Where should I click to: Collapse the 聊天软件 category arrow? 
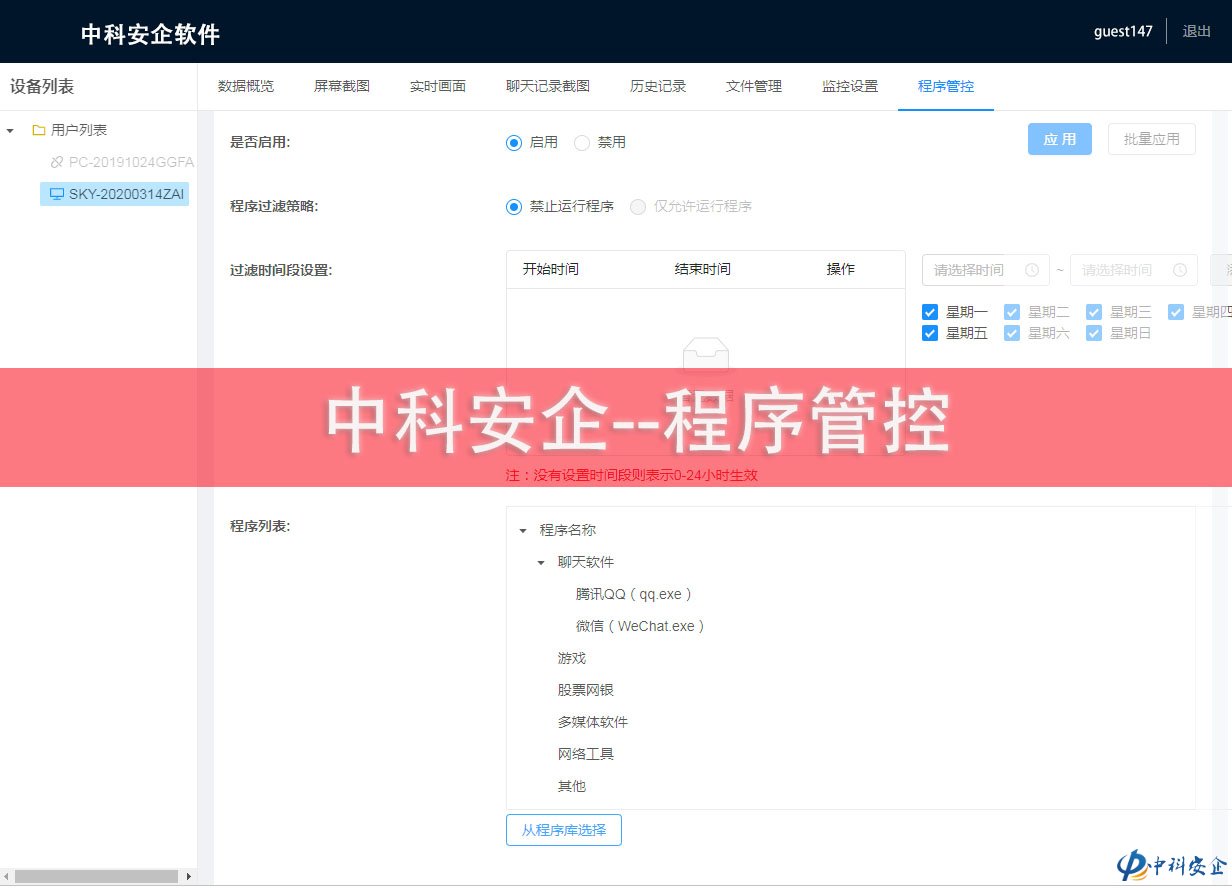click(541, 562)
